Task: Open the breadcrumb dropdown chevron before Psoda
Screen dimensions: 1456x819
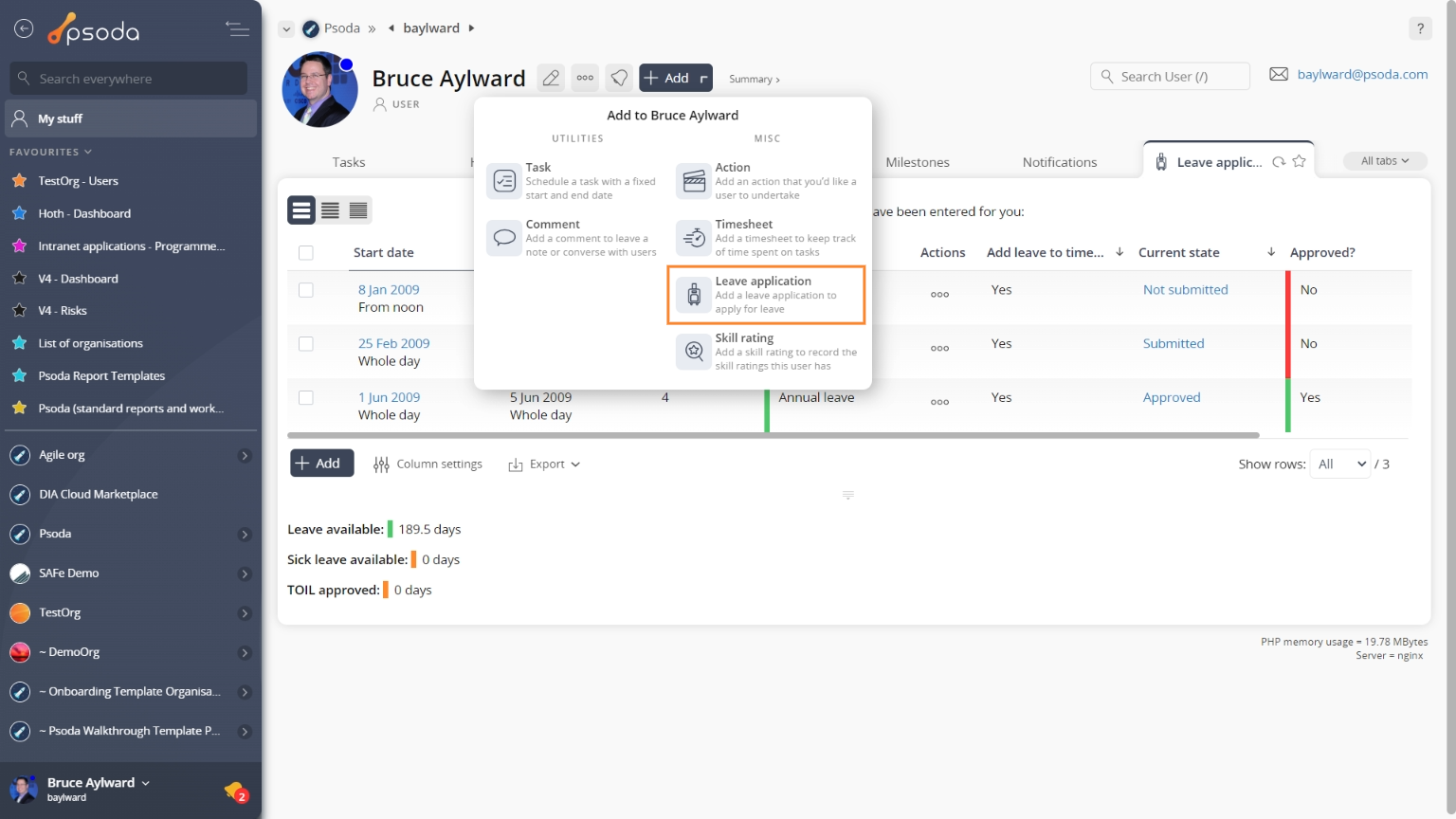Action: pyautogui.click(x=286, y=29)
